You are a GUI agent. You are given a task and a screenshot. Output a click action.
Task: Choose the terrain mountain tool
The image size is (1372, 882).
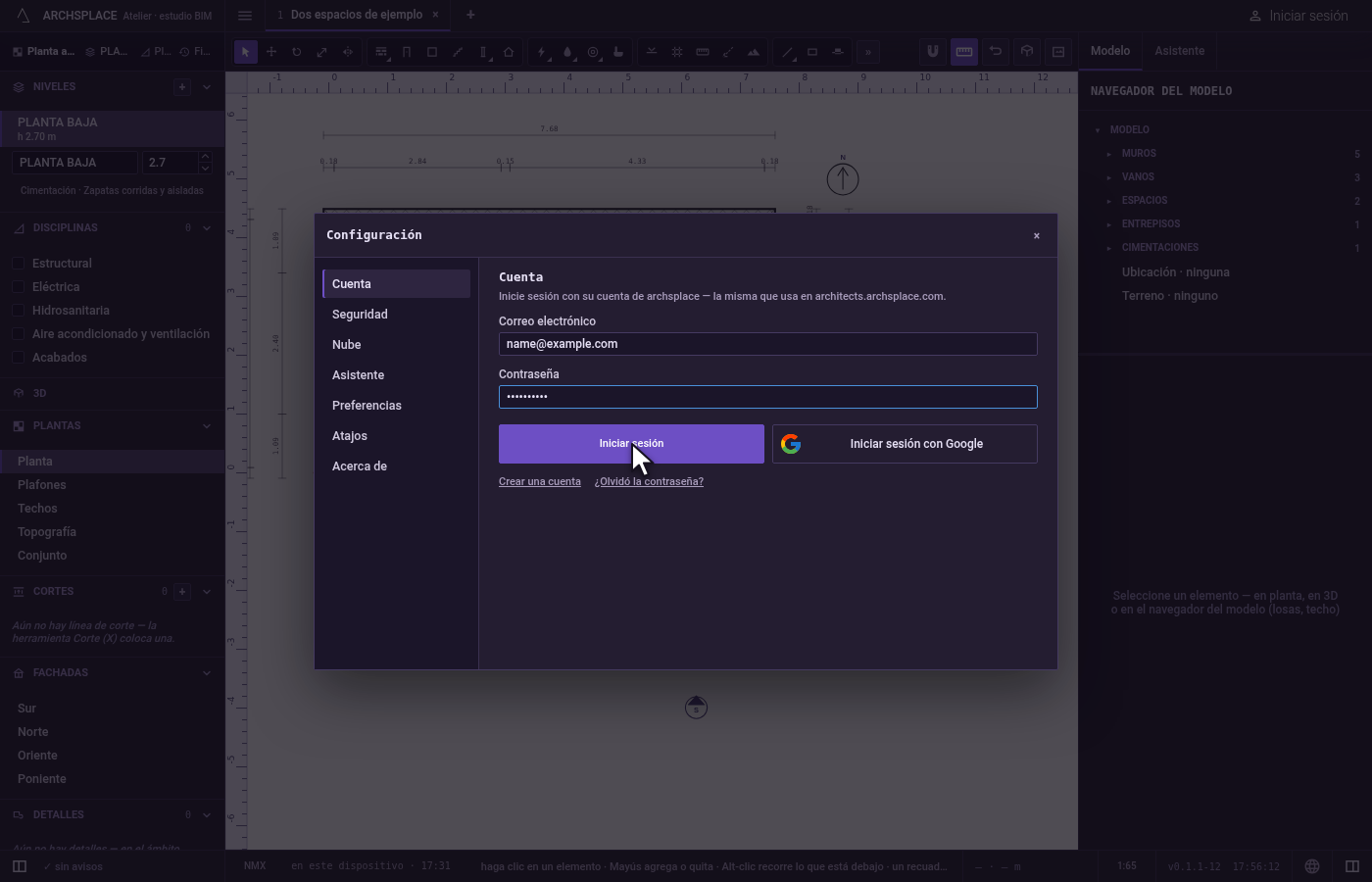click(754, 52)
